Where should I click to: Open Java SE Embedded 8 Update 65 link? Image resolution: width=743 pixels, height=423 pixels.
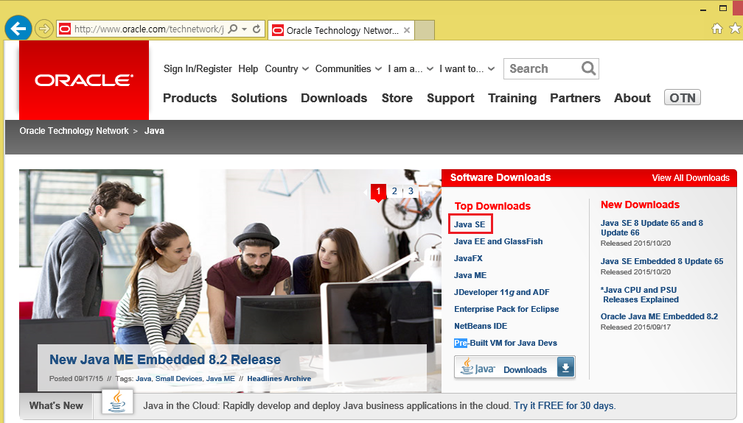(662, 261)
